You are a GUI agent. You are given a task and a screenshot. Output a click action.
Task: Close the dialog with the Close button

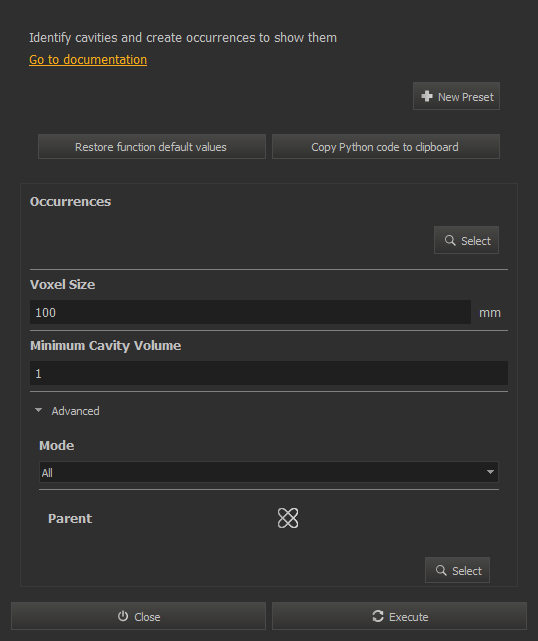tap(138, 616)
